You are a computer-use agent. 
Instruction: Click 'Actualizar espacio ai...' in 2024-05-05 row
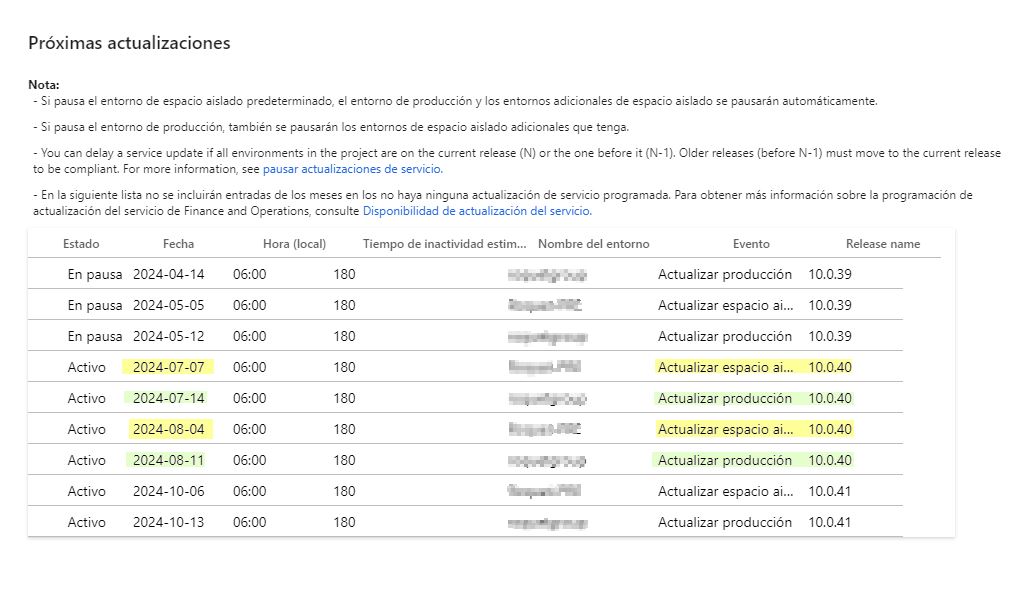coord(726,305)
